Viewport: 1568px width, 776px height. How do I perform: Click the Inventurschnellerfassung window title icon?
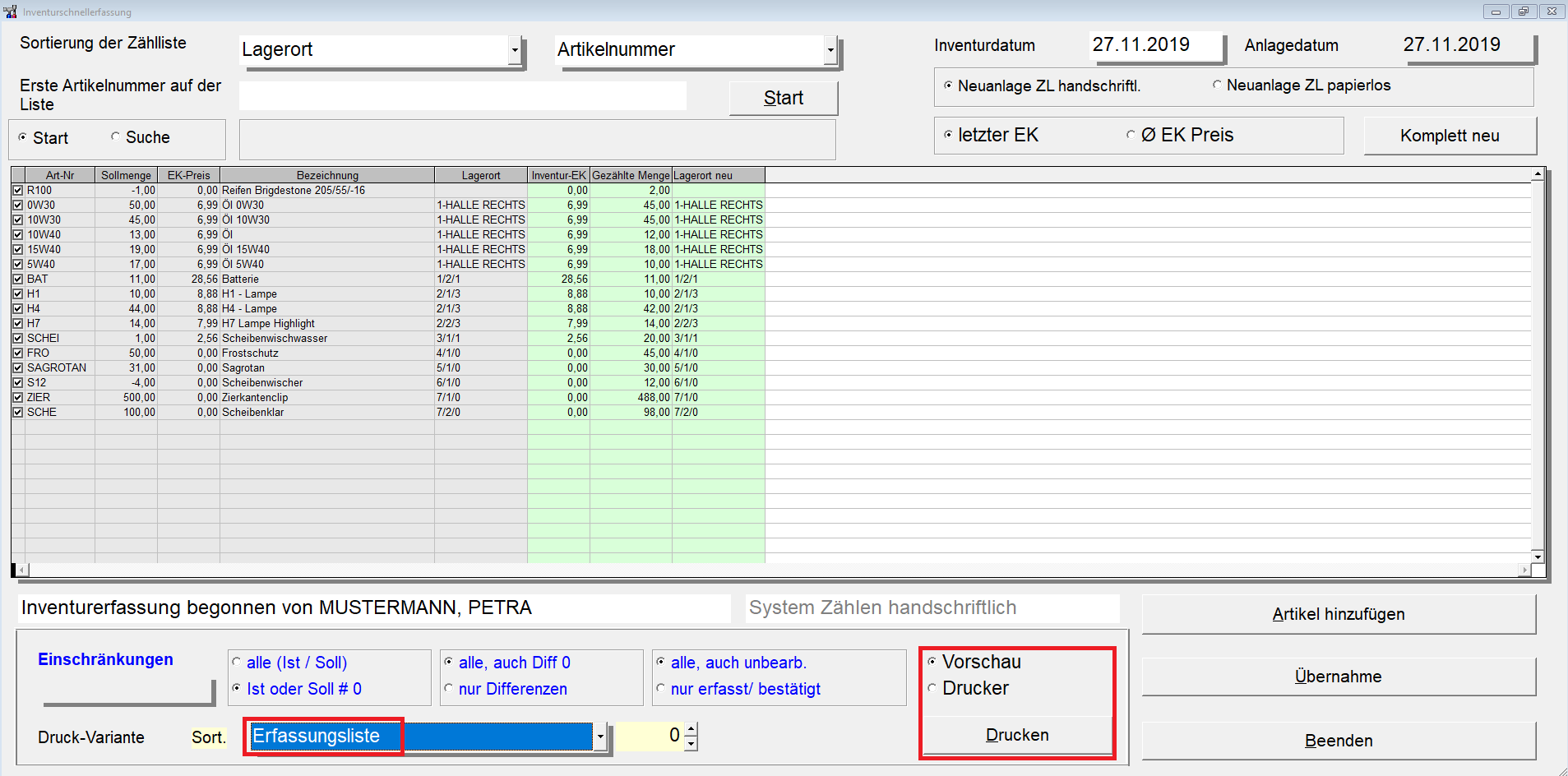point(10,12)
